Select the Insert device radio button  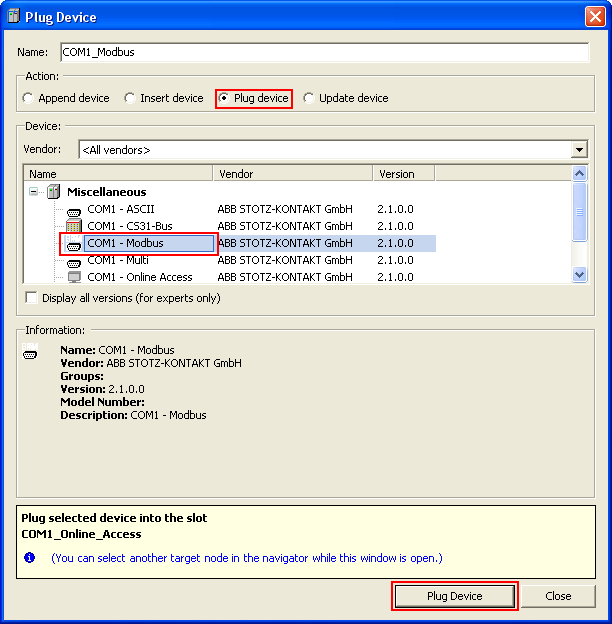(130, 98)
